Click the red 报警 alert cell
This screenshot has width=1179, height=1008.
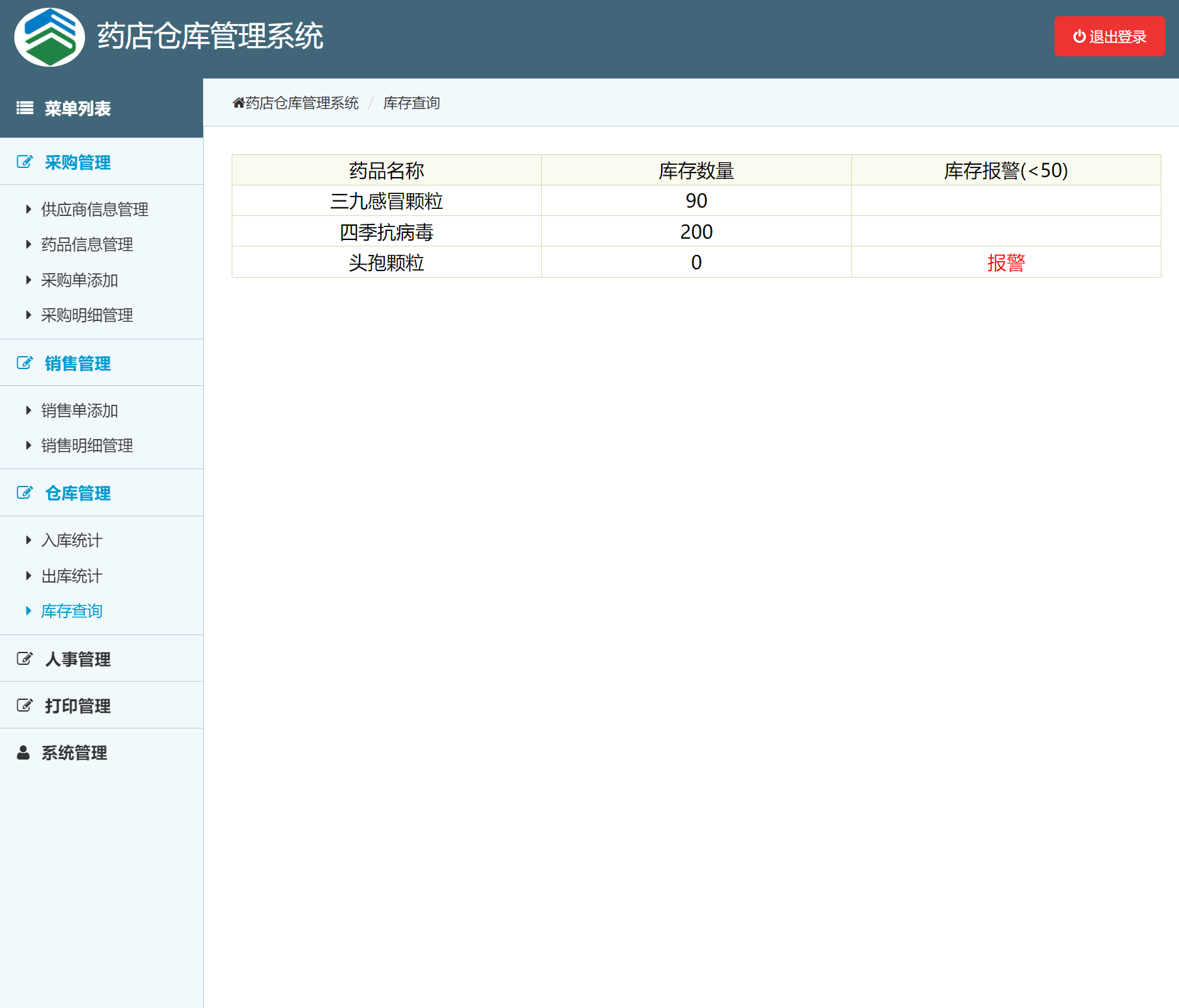point(1006,263)
